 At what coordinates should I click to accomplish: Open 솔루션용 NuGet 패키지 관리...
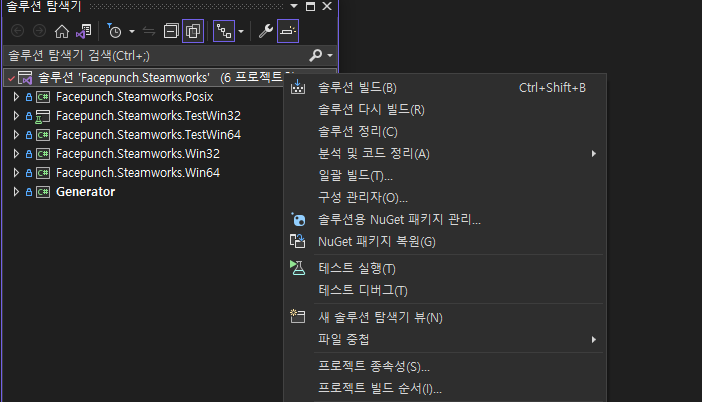click(445, 219)
